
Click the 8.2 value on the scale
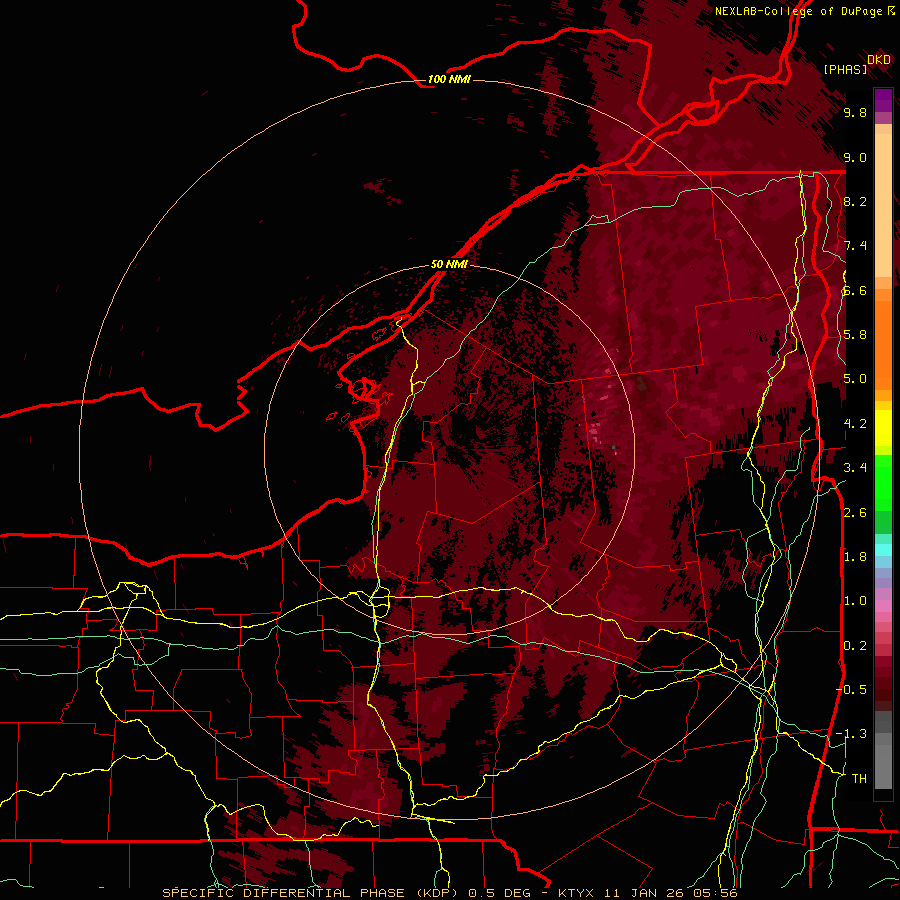(855, 201)
